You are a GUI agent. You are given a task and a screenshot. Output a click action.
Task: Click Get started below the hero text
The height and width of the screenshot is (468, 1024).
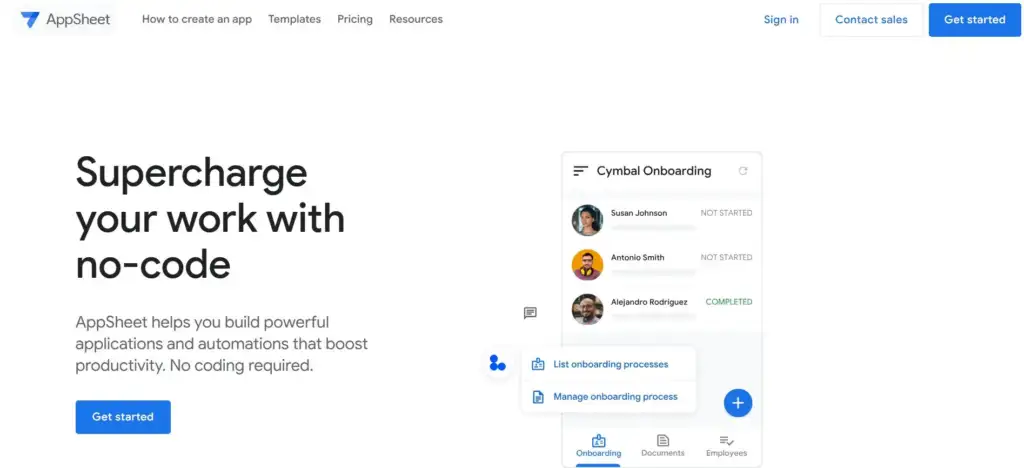pos(123,416)
